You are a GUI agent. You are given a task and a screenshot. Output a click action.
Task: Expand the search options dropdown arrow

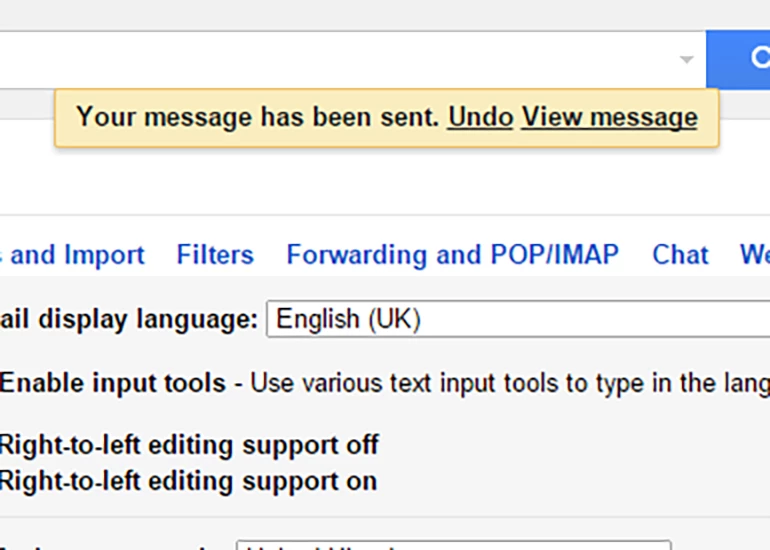coord(687,60)
